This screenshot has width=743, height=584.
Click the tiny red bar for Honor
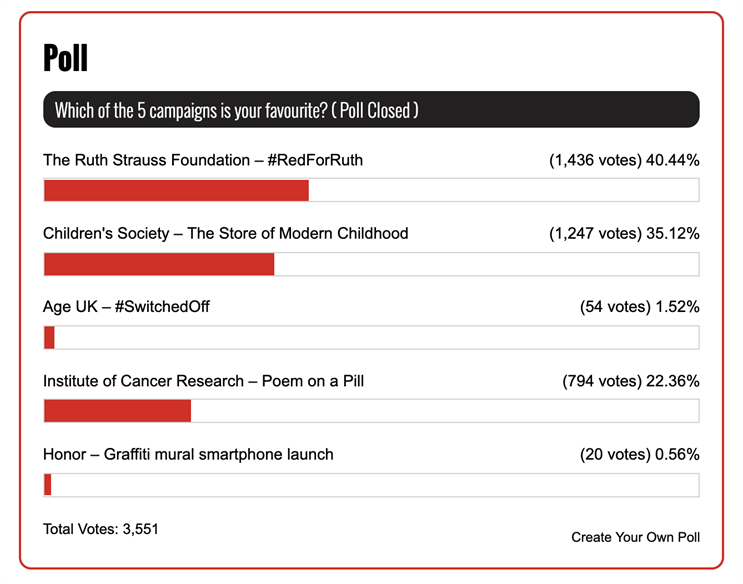coord(47,485)
